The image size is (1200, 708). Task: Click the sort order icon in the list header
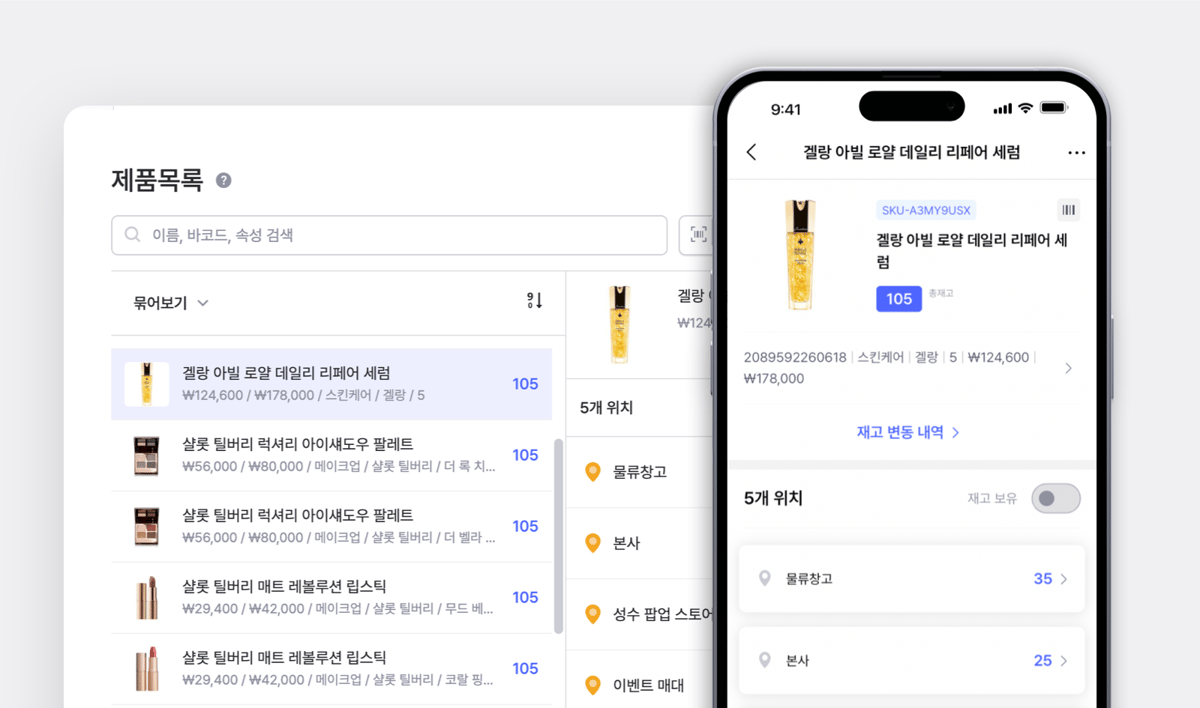point(535,301)
